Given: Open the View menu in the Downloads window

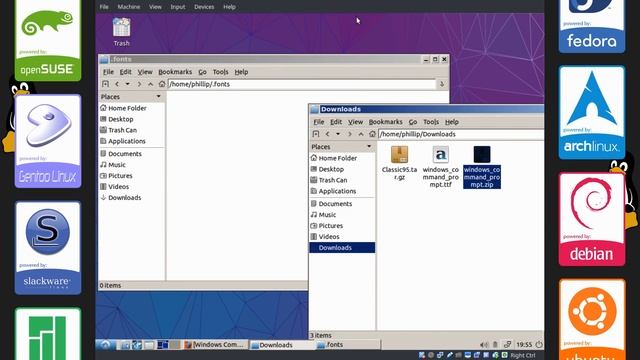Looking at the screenshot, I should 355,122.
